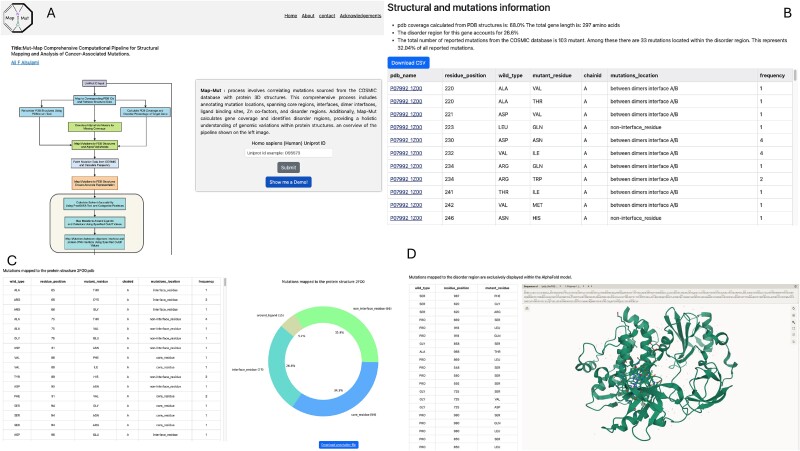
Task: Open the About nav link
Action: click(308, 16)
